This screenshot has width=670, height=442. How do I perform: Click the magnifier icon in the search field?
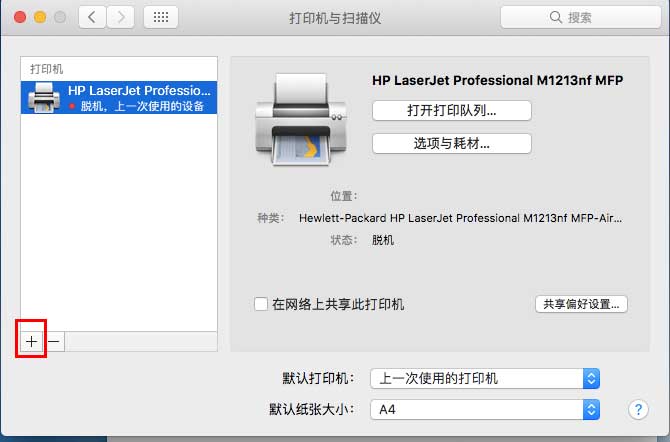tap(555, 17)
